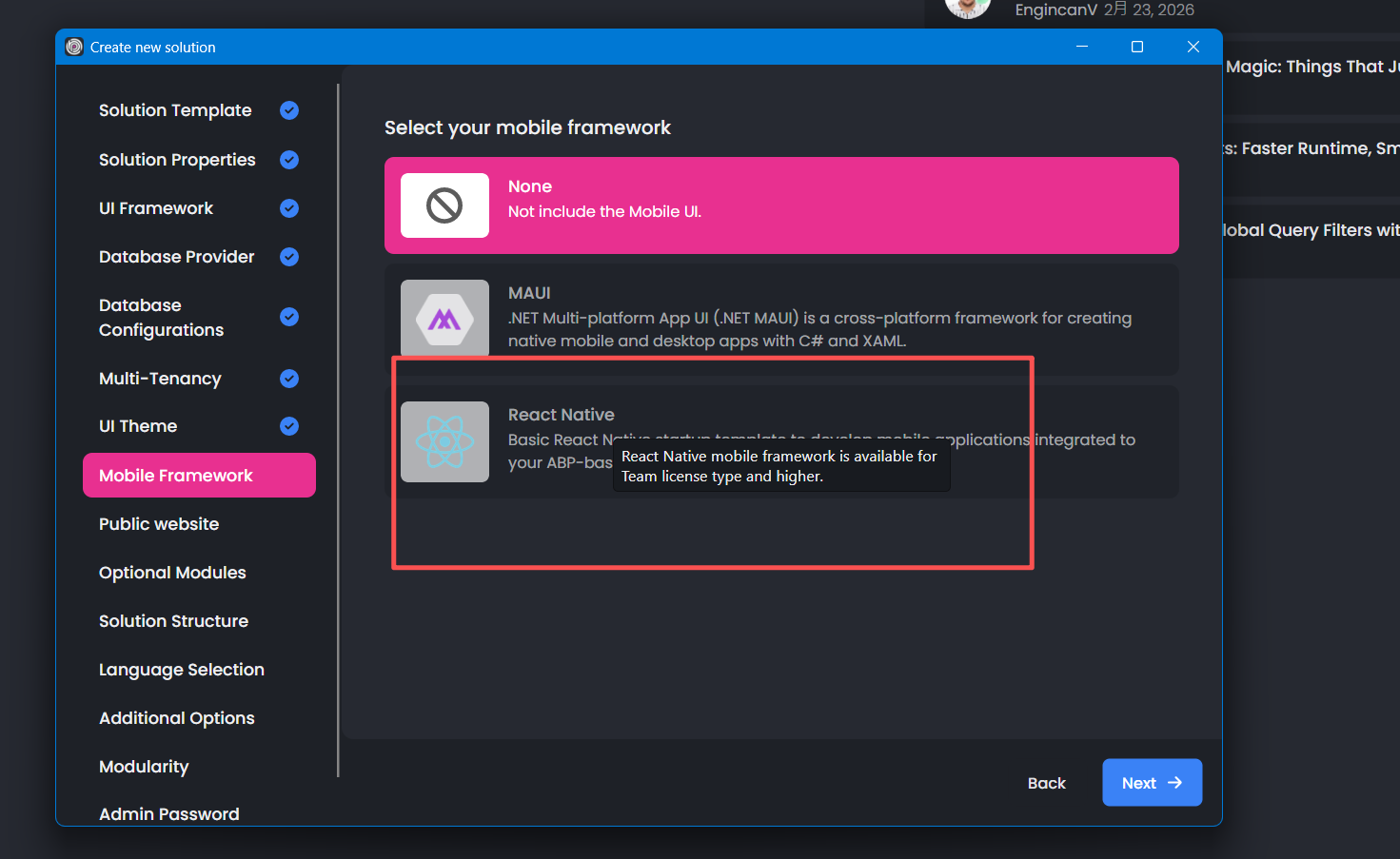The image size is (1400, 859).
Task: Click the Multi-Tenancy checkmark icon
Action: click(289, 379)
